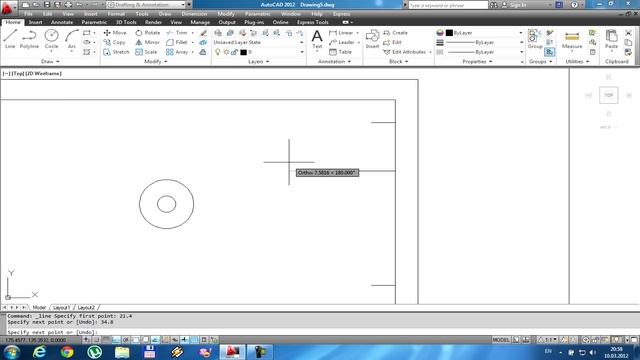Use the Trim tool
The image size is (640, 360).
[x=177, y=33]
